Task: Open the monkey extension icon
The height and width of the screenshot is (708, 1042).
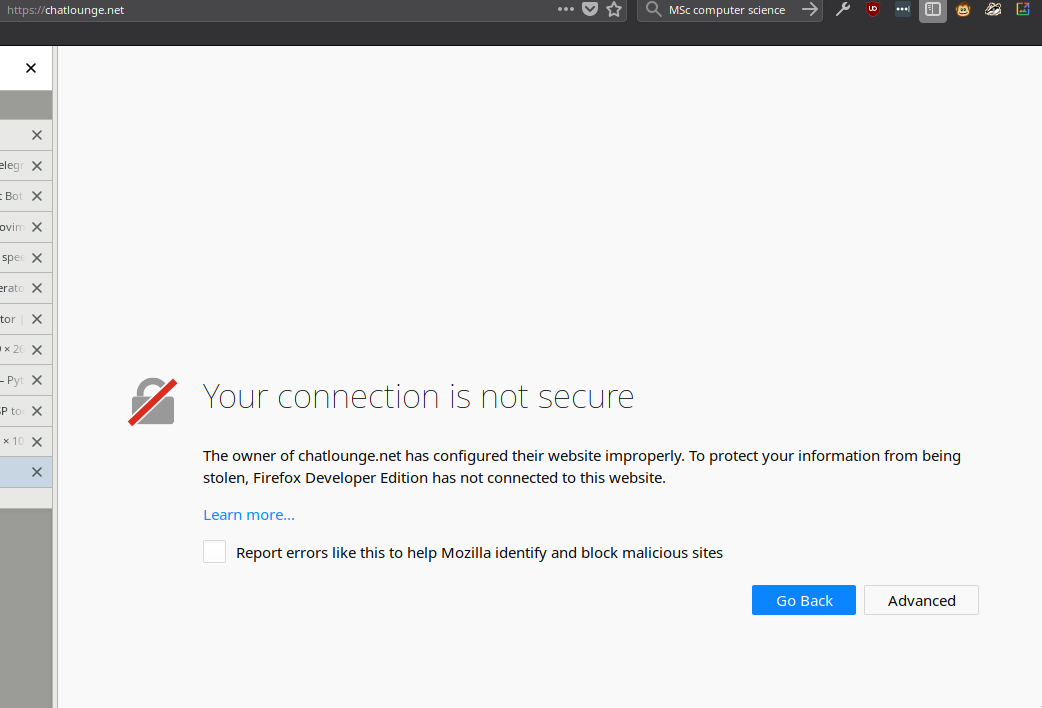Action: (963, 10)
